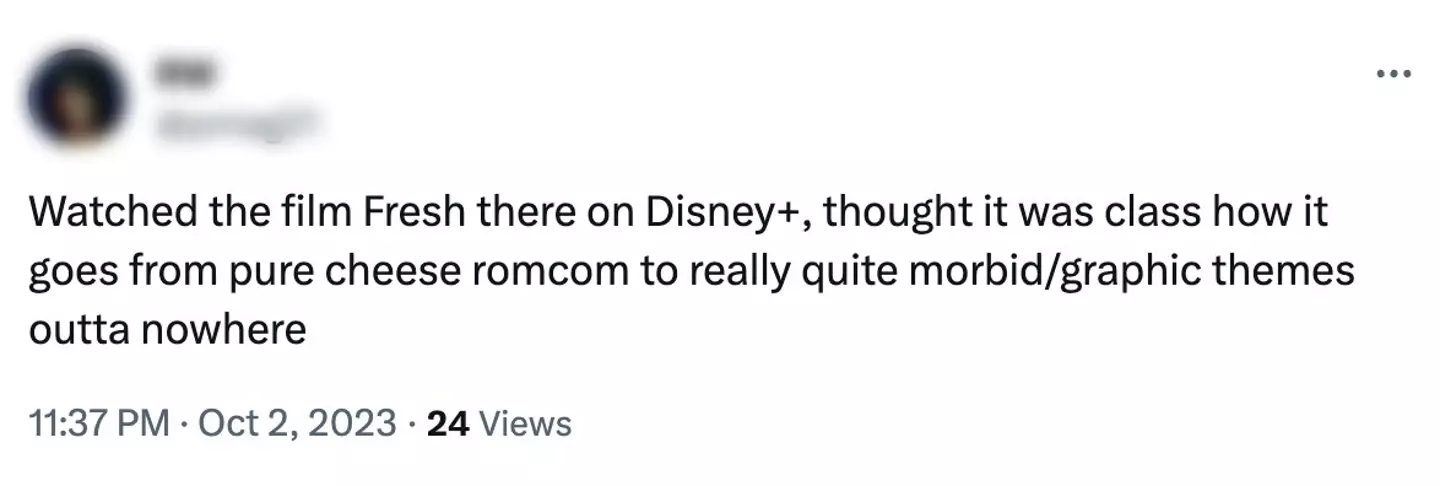Open the tweet's three-dot More menu
The height and width of the screenshot is (486, 1440).
[1392, 74]
